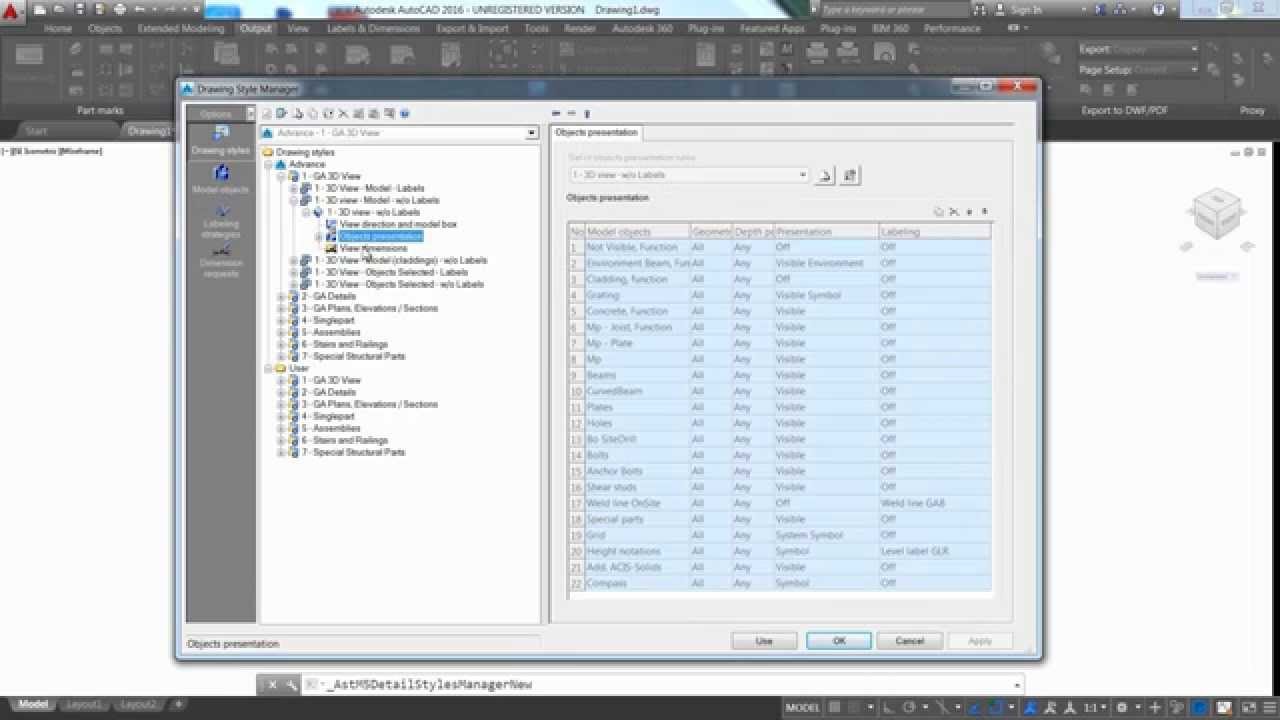Click the annotation scale 1:1 in status bar

tap(1096, 707)
